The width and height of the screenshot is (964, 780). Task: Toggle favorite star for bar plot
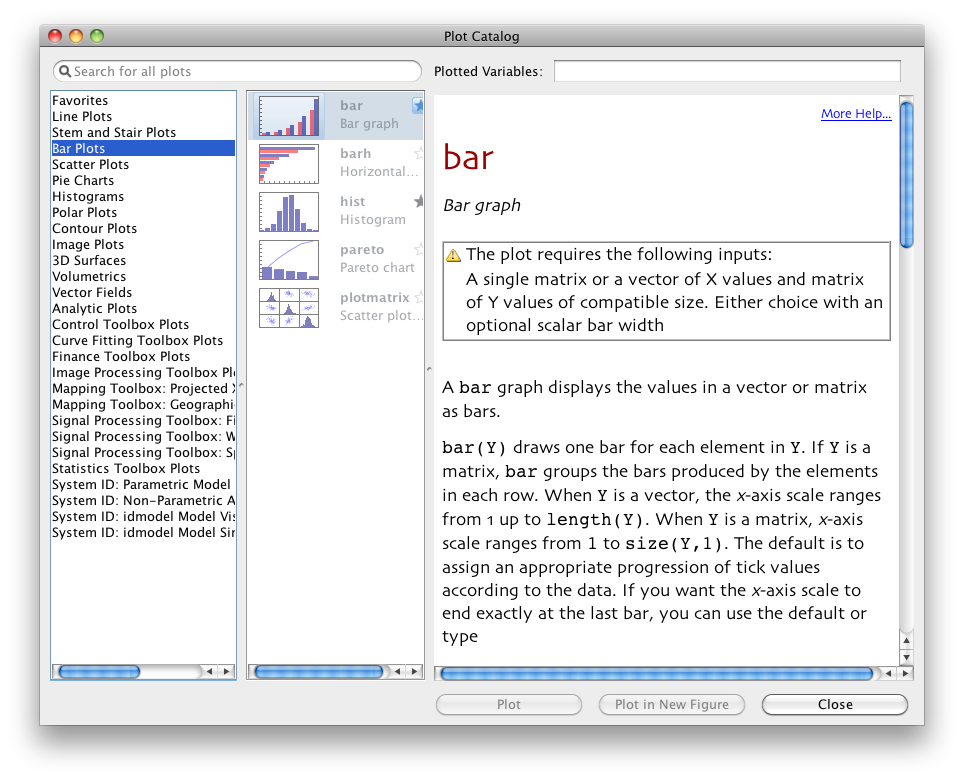click(x=419, y=105)
